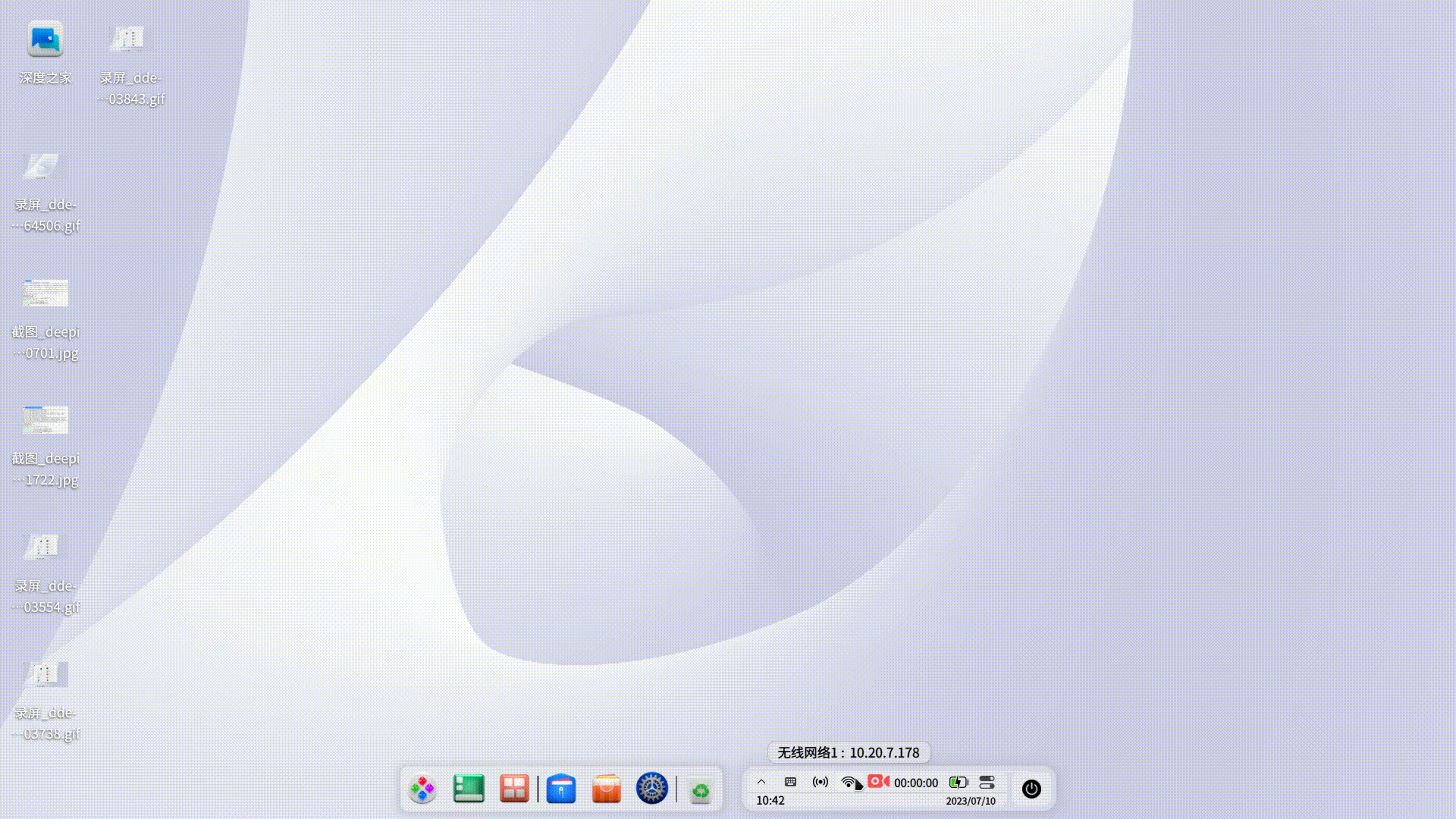The height and width of the screenshot is (819, 1456).
Task: Toggle the battery power indicator
Action: [x=957, y=782]
